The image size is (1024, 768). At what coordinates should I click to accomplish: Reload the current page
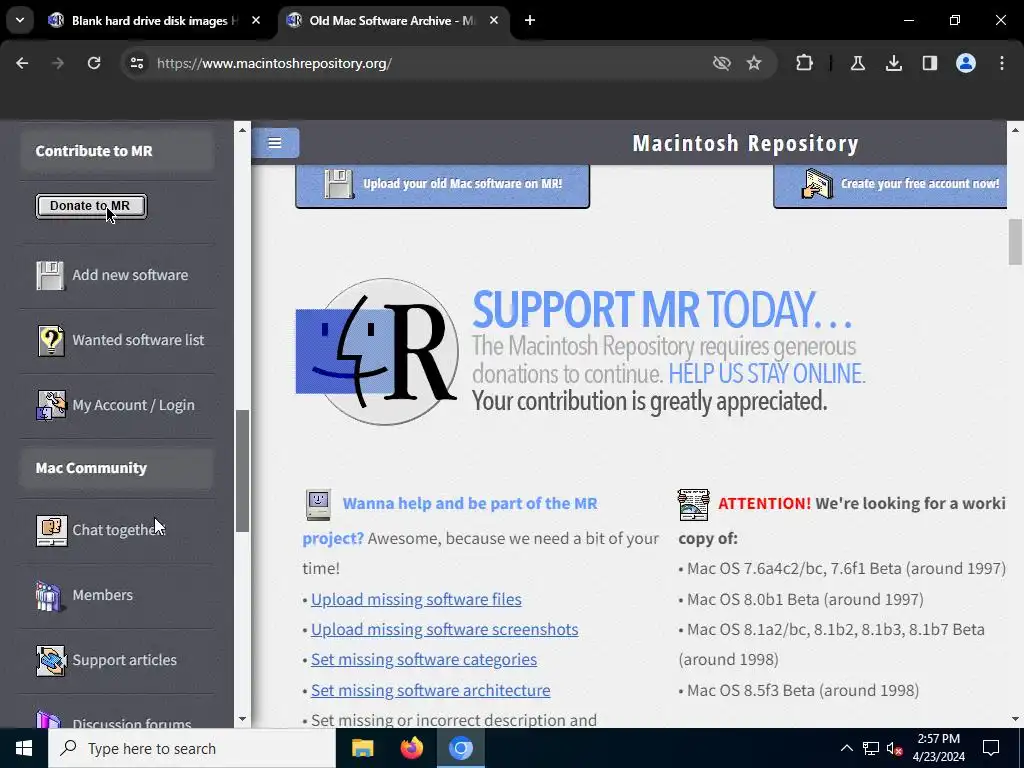coord(94,63)
